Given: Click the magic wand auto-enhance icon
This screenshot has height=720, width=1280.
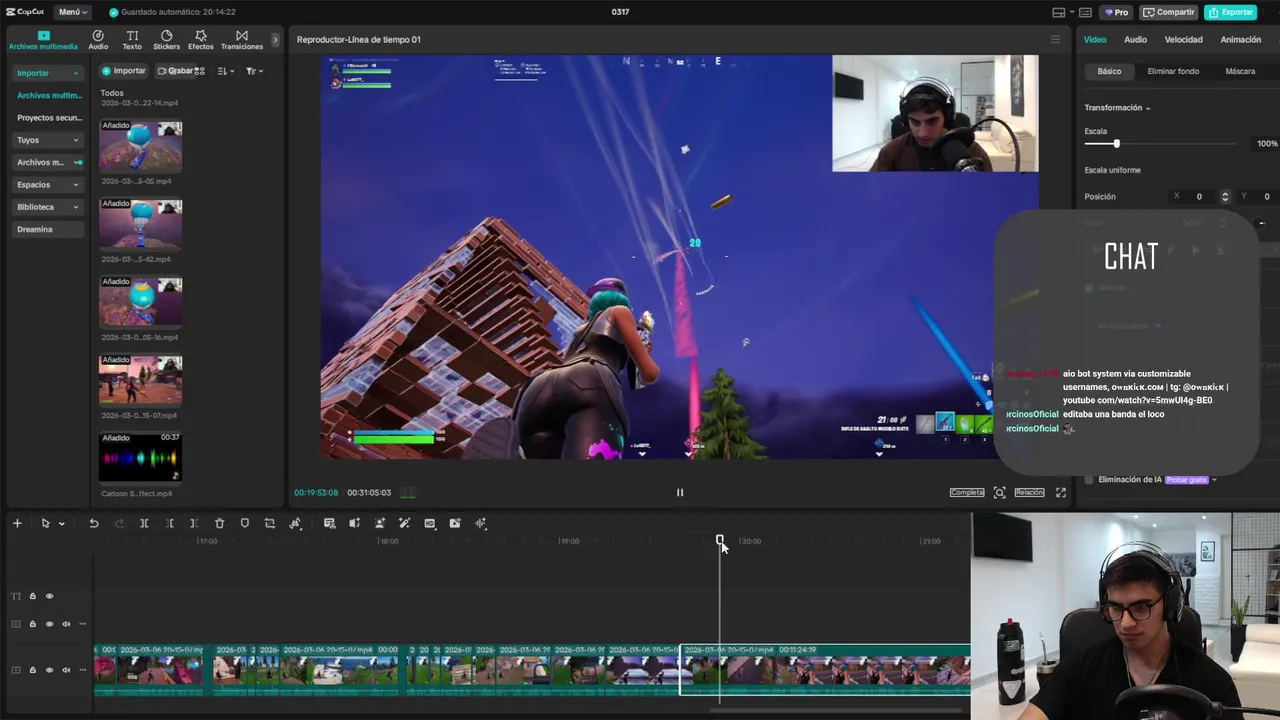Looking at the screenshot, I should pos(404,523).
